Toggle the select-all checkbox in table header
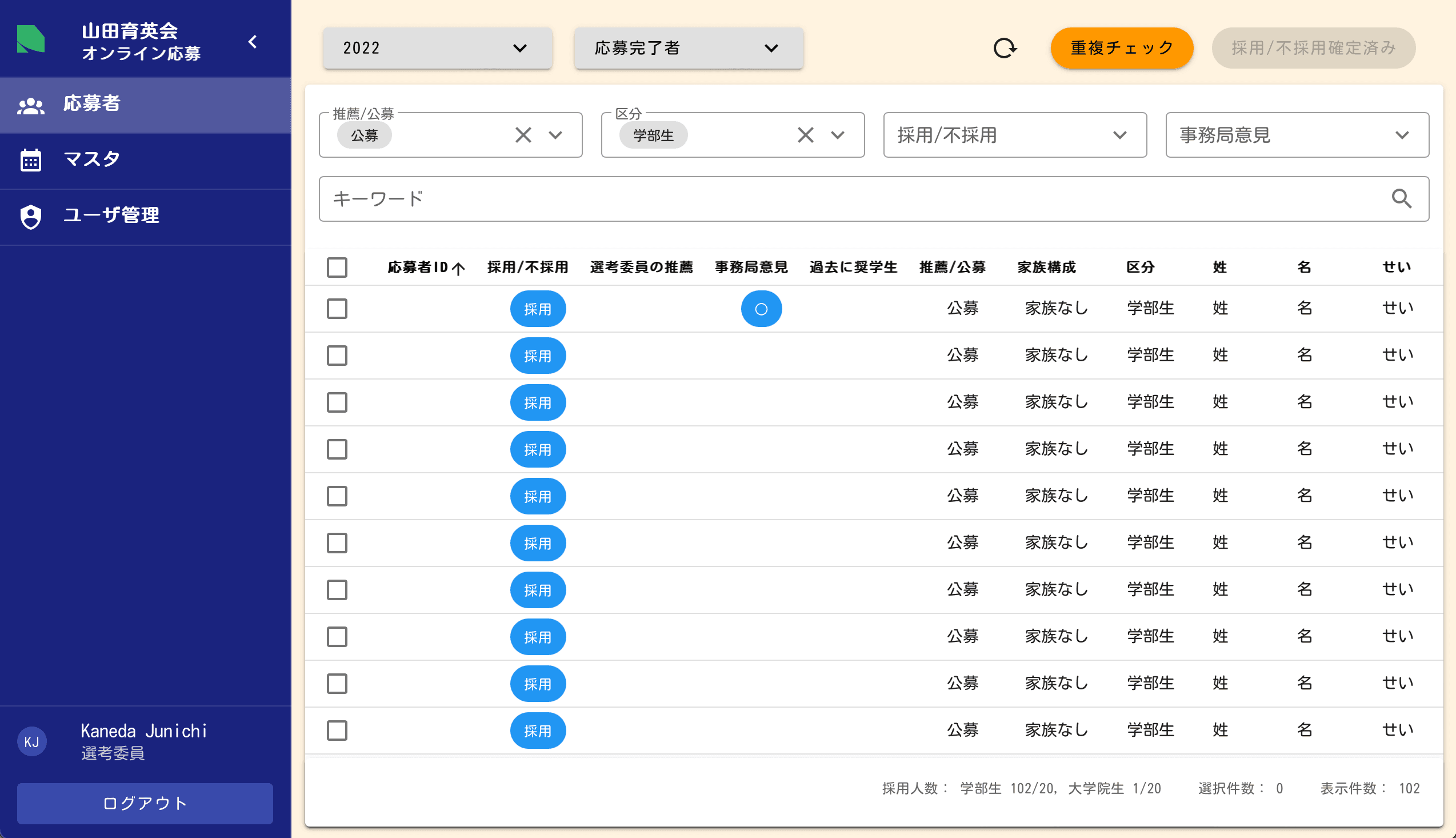This screenshot has width=1456, height=838. click(x=337, y=267)
